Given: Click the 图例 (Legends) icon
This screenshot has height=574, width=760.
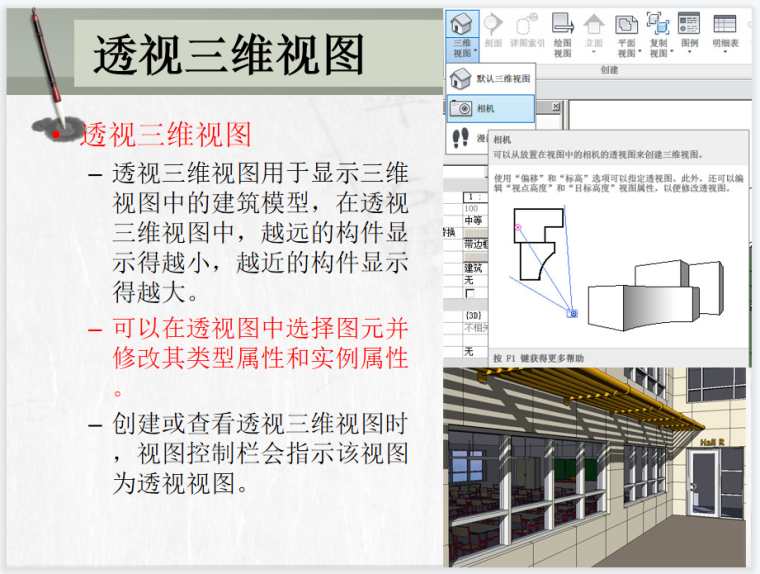Looking at the screenshot, I should click(x=689, y=23).
